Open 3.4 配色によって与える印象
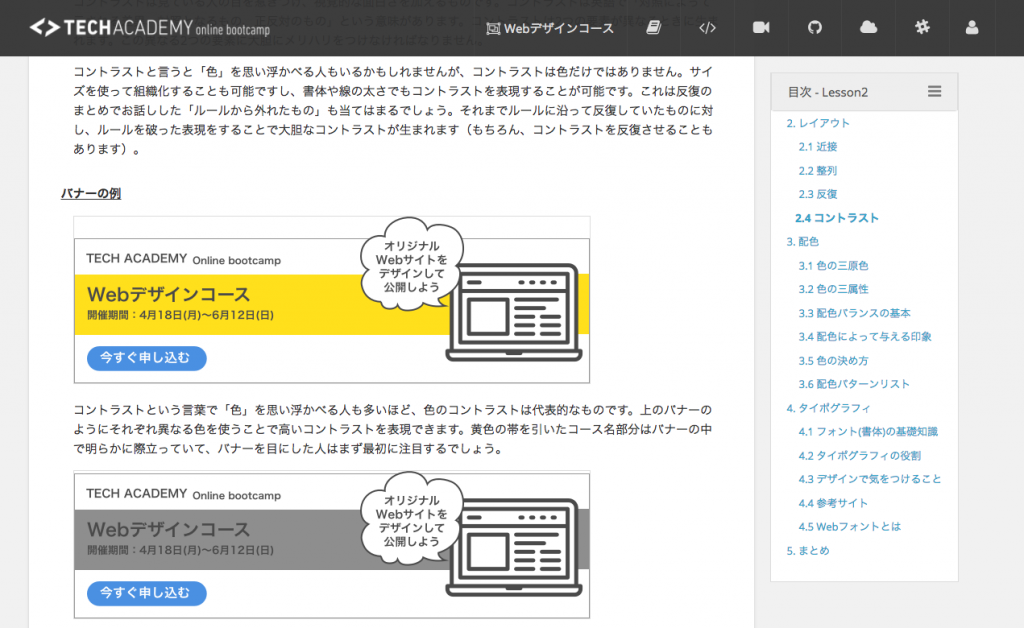 click(865, 337)
